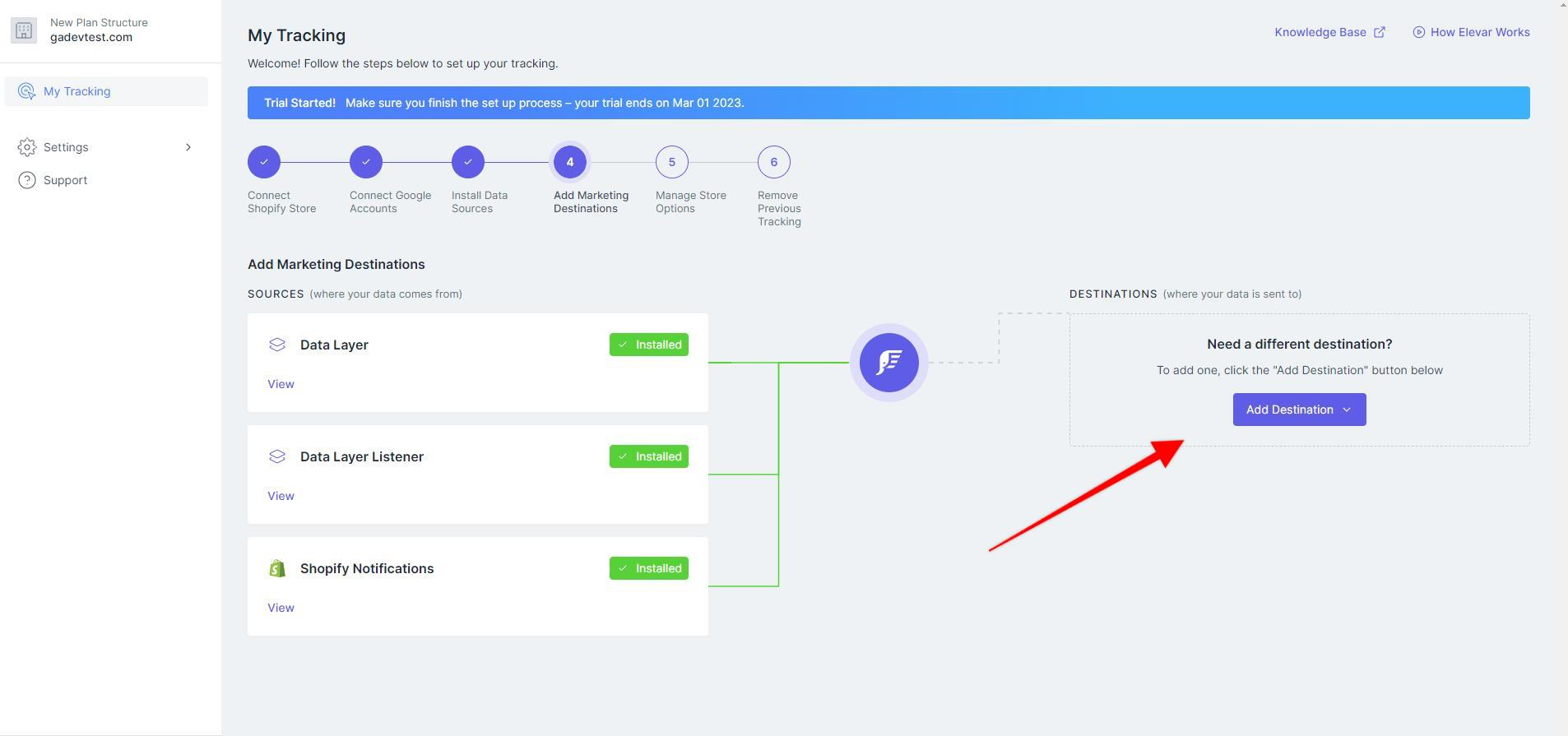Open the How Elevar Works link
The image size is (1568, 736).
point(1472,32)
